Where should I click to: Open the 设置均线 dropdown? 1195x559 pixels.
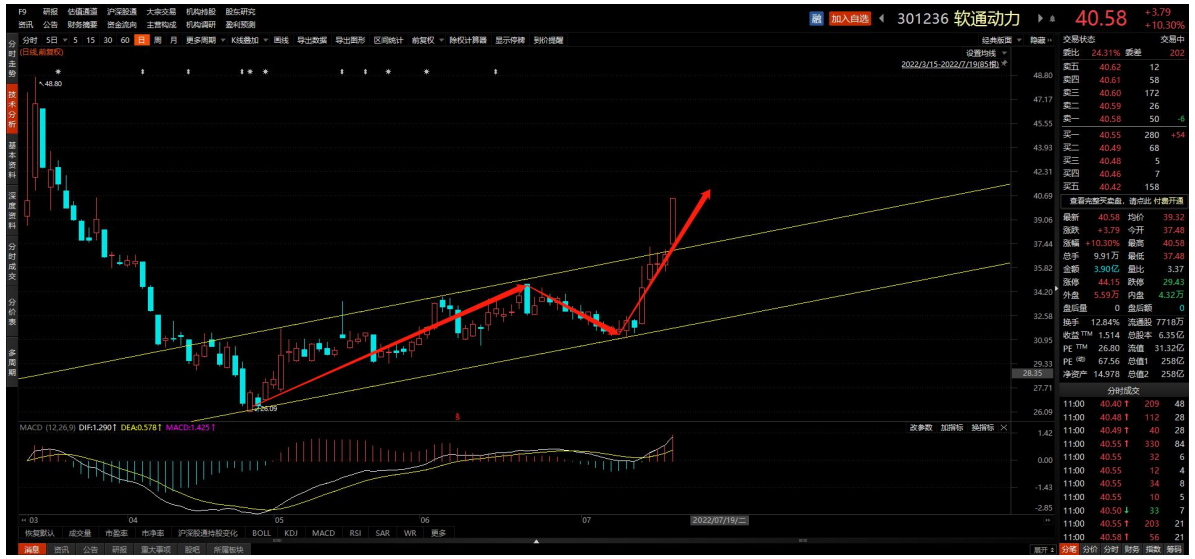[1004, 53]
